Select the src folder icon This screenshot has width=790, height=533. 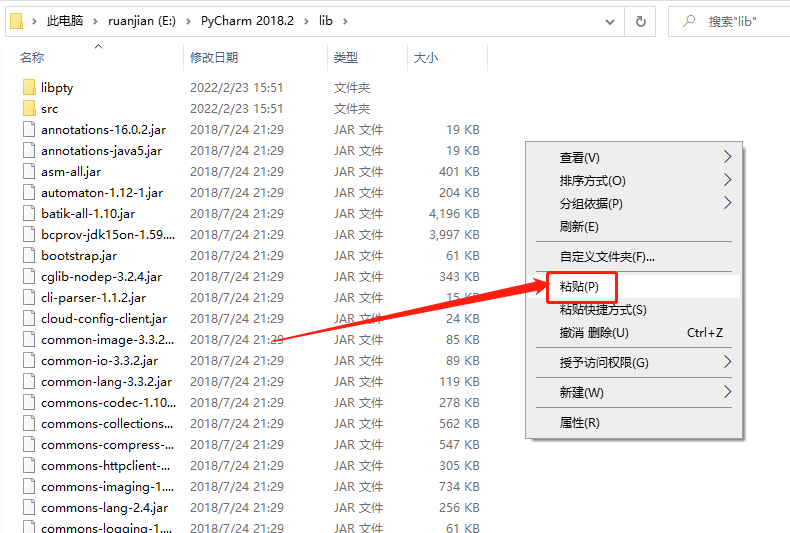pyautogui.click(x=29, y=108)
